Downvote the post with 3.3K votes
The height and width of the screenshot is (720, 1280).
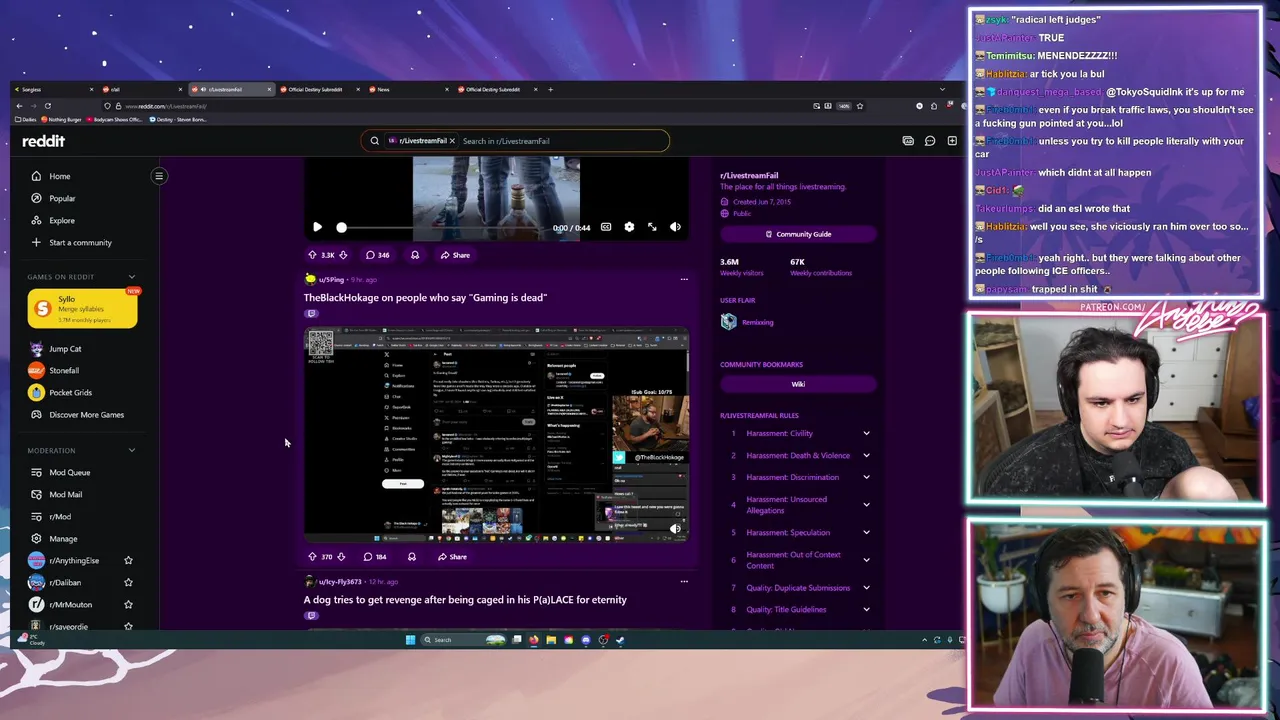coord(343,255)
